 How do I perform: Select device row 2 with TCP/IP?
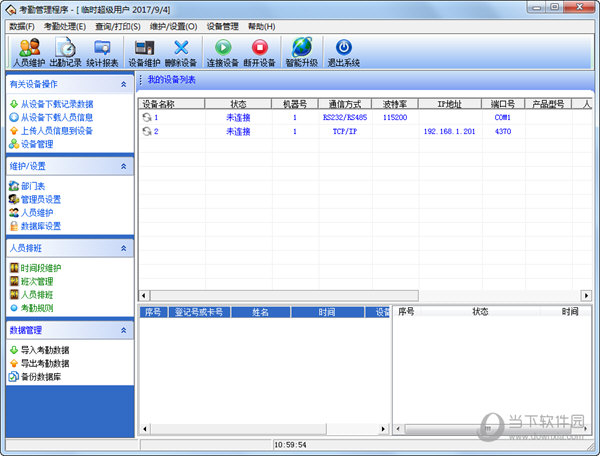345,131
